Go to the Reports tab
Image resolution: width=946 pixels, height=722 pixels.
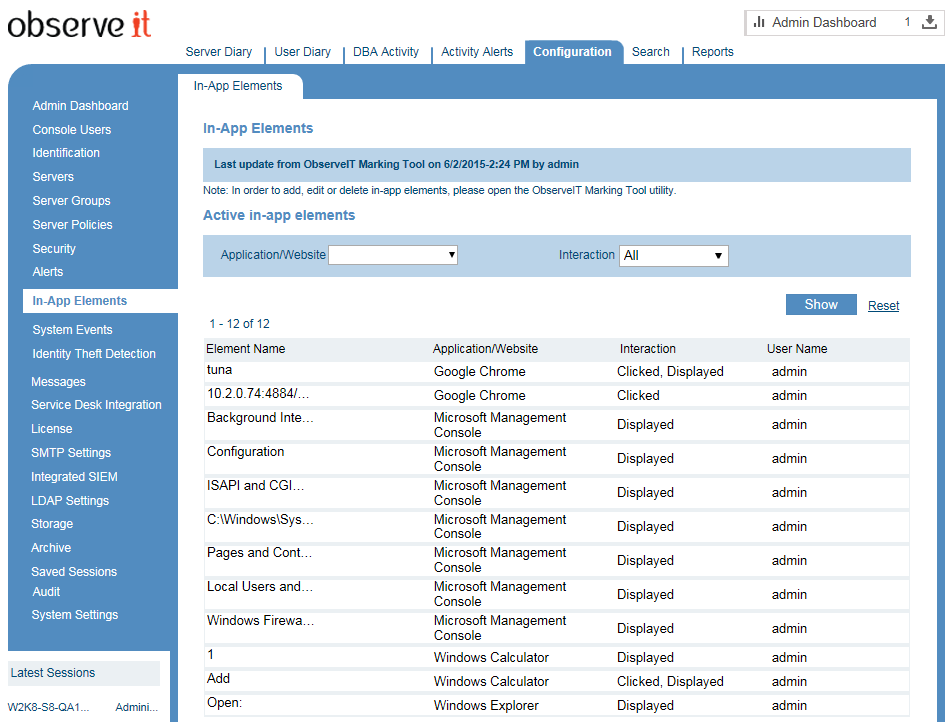(712, 52)
